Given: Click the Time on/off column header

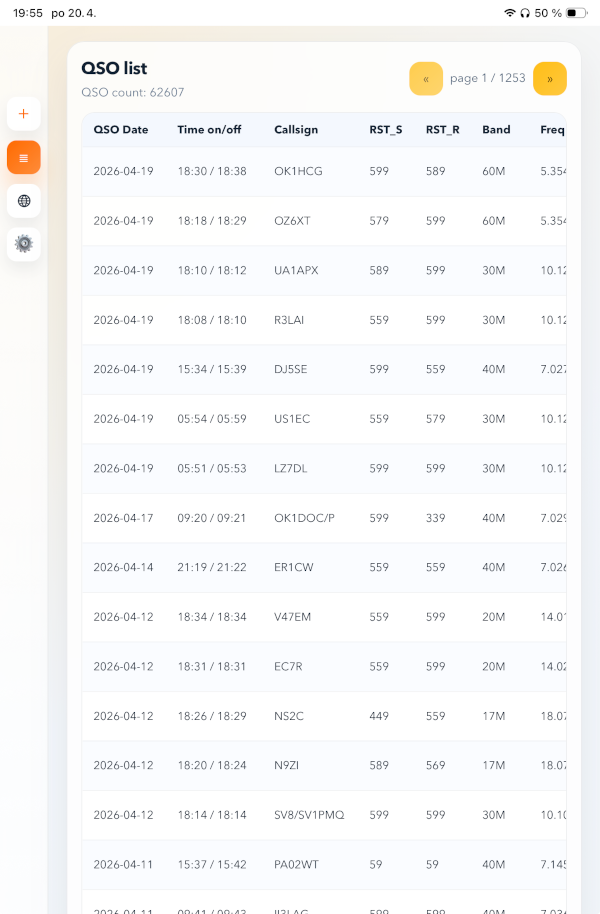Looking at the screenshot, I should click(x=209, y=130).
